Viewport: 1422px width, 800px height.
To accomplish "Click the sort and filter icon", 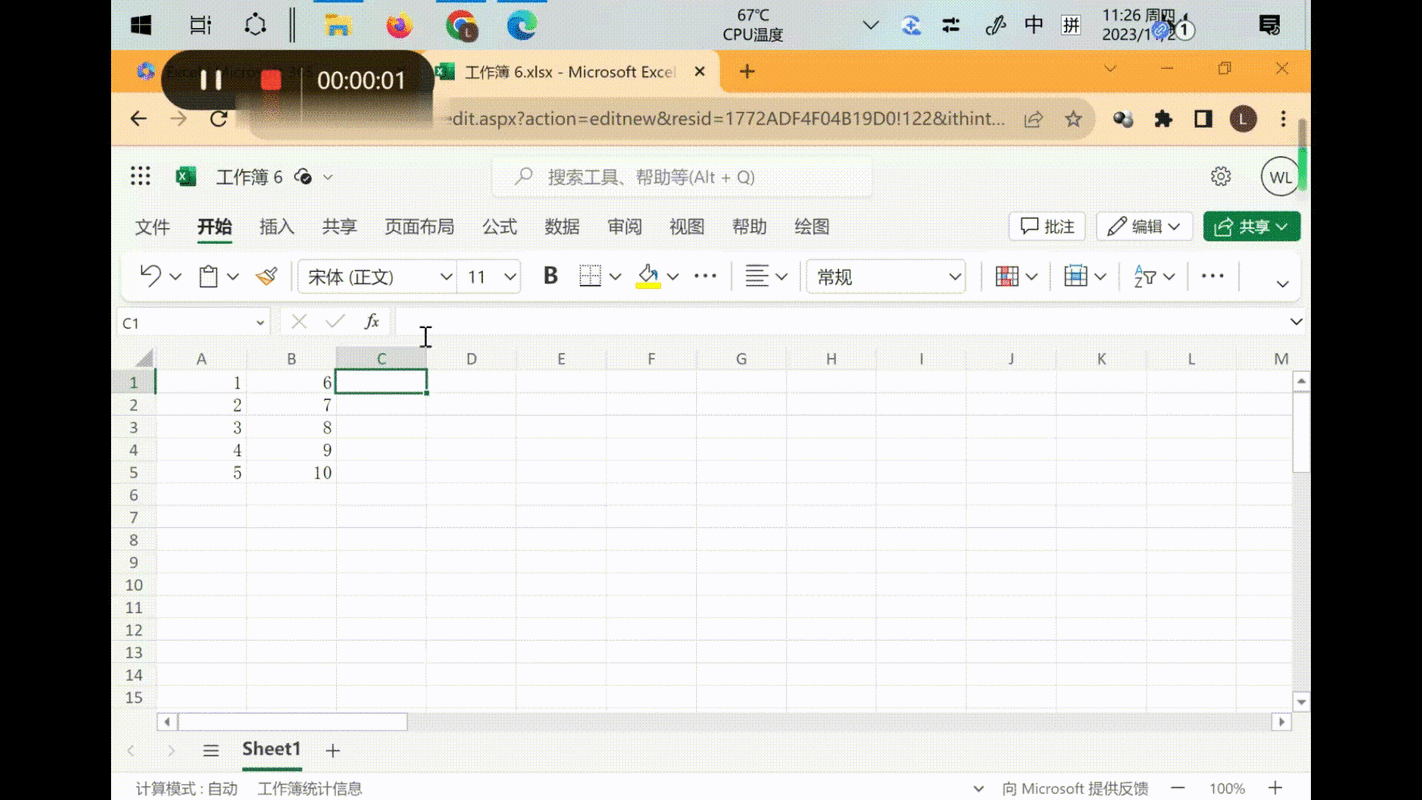I will (1144, 277).
